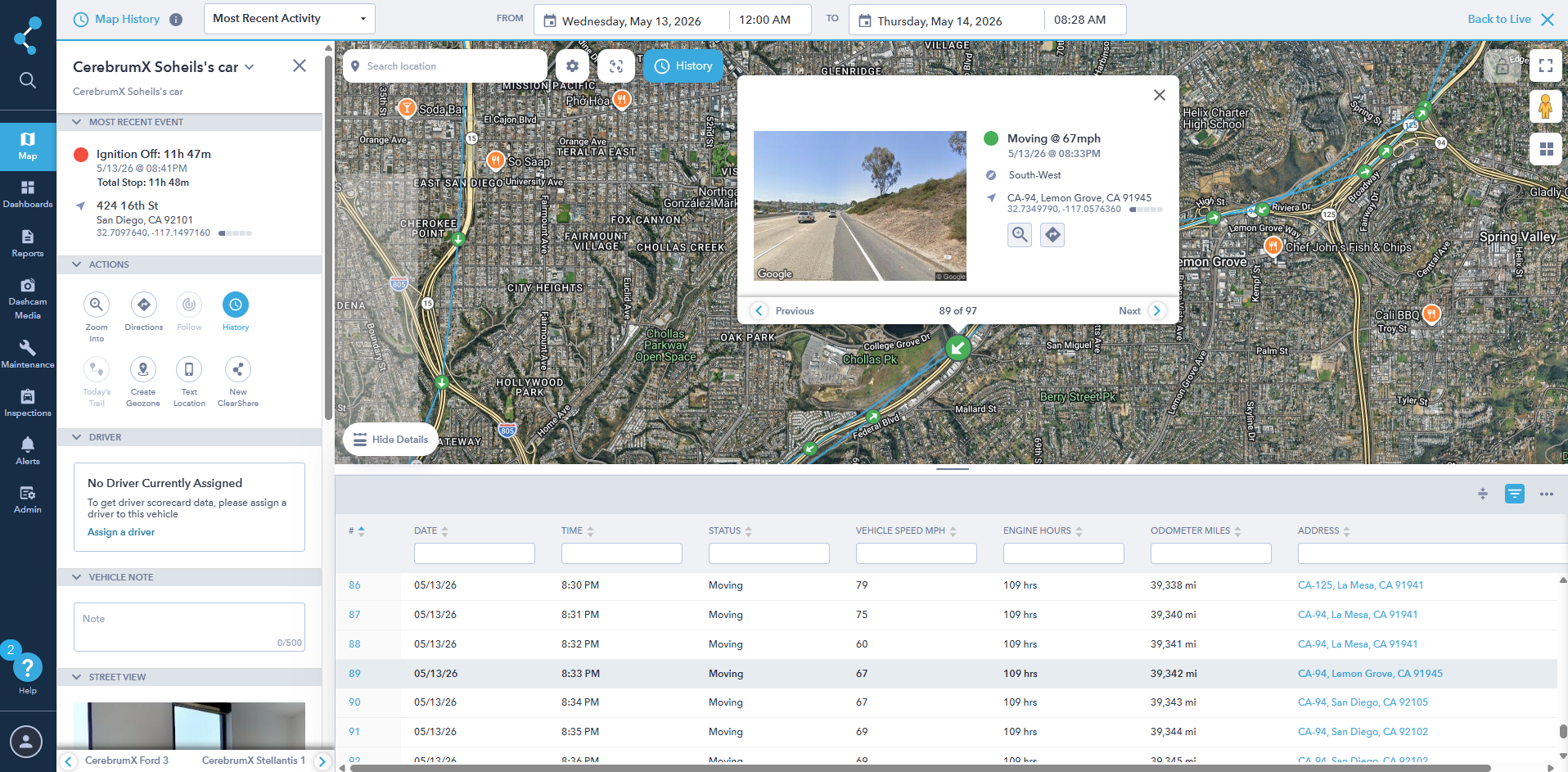The image size is (1568, 772).
Task: Click the Time column filter box
Action: tap(622, 553)
